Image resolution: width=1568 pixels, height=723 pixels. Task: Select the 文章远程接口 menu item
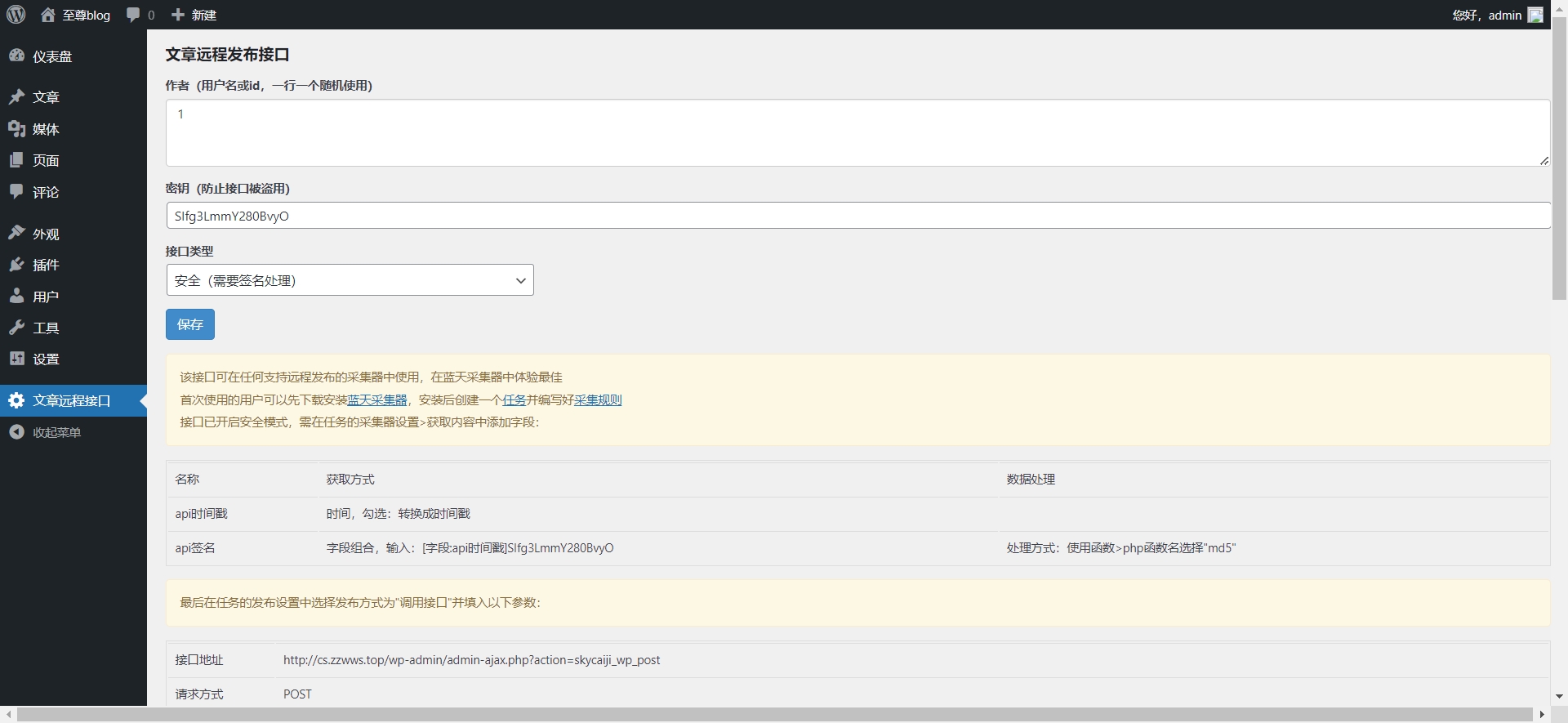[x=71, y=400]
